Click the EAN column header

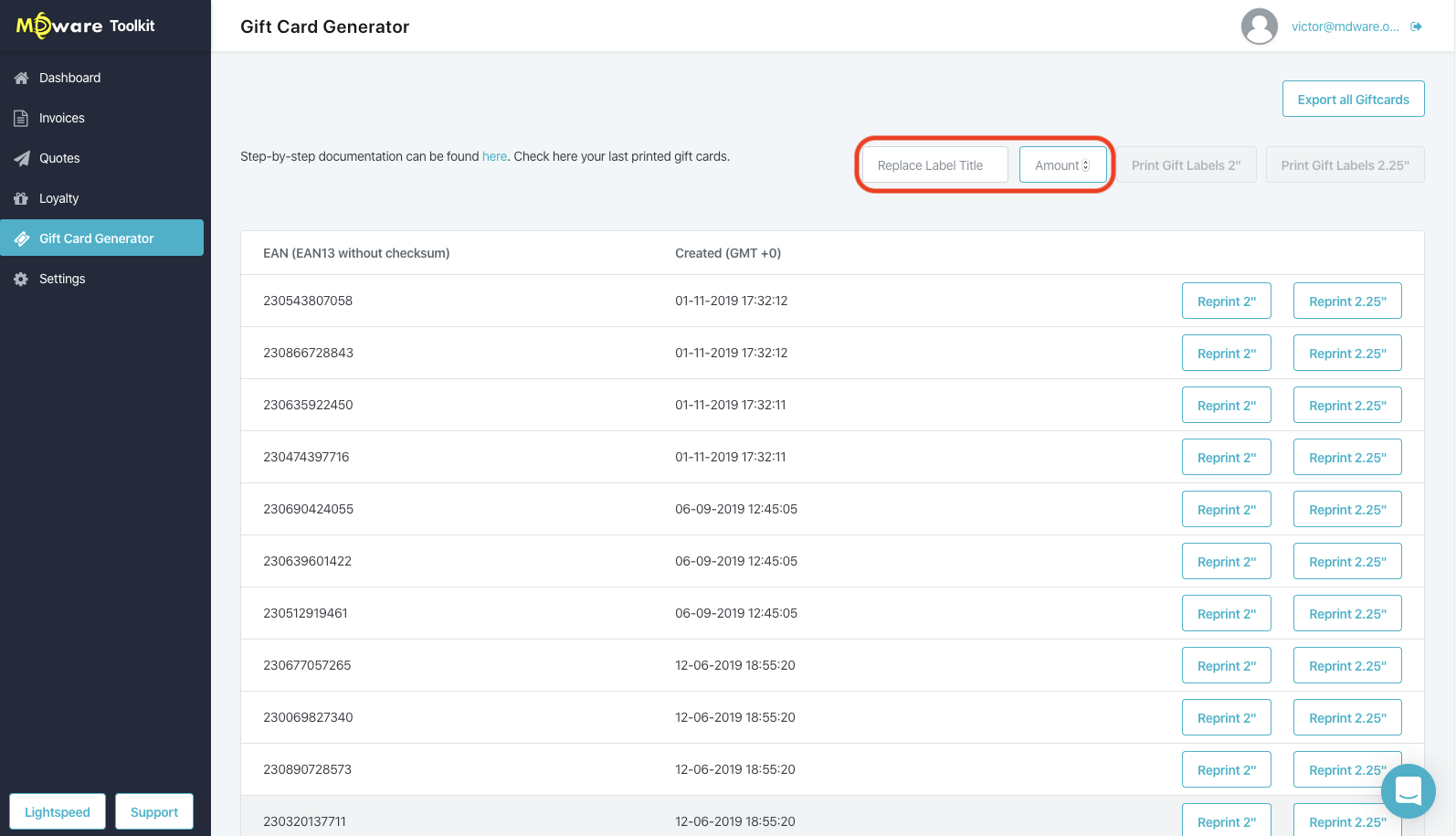[x=356, y=253]
